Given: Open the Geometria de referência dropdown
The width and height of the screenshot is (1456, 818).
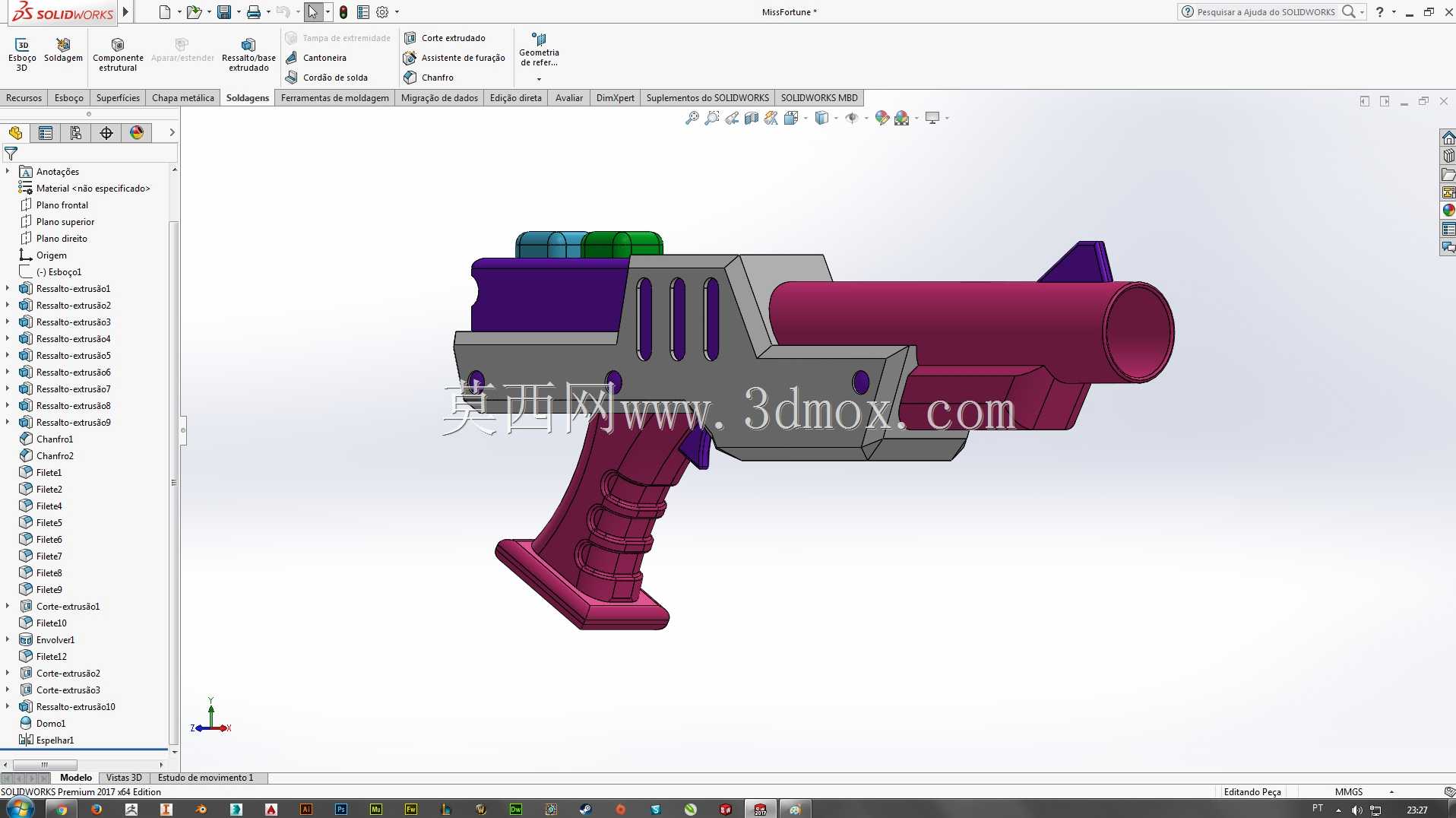Looking at the screenshot, I should click(x=539, y=79).
